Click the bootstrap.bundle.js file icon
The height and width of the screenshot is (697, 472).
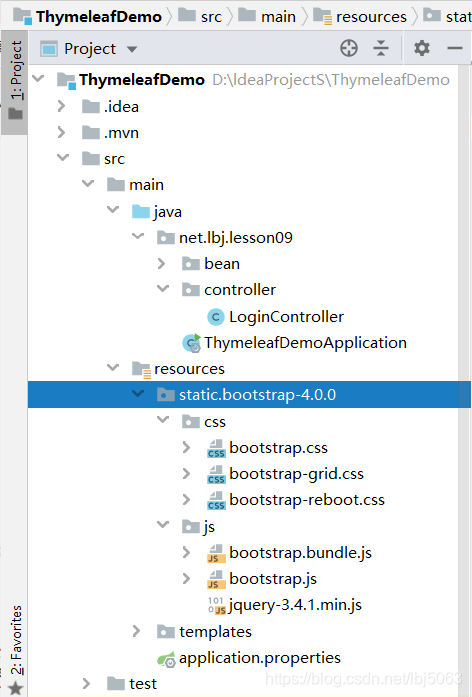pyautogui.click(x=216, y=553)
